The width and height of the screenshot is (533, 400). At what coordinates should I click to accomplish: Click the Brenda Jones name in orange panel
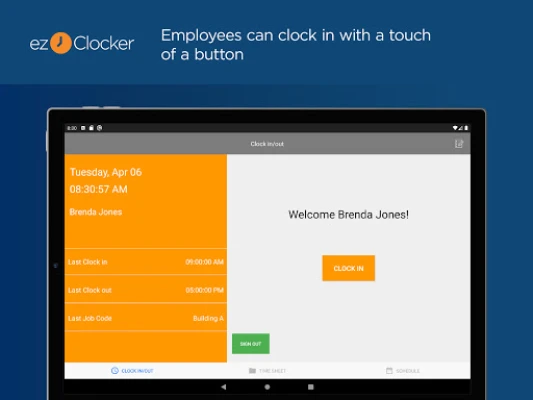96,212
